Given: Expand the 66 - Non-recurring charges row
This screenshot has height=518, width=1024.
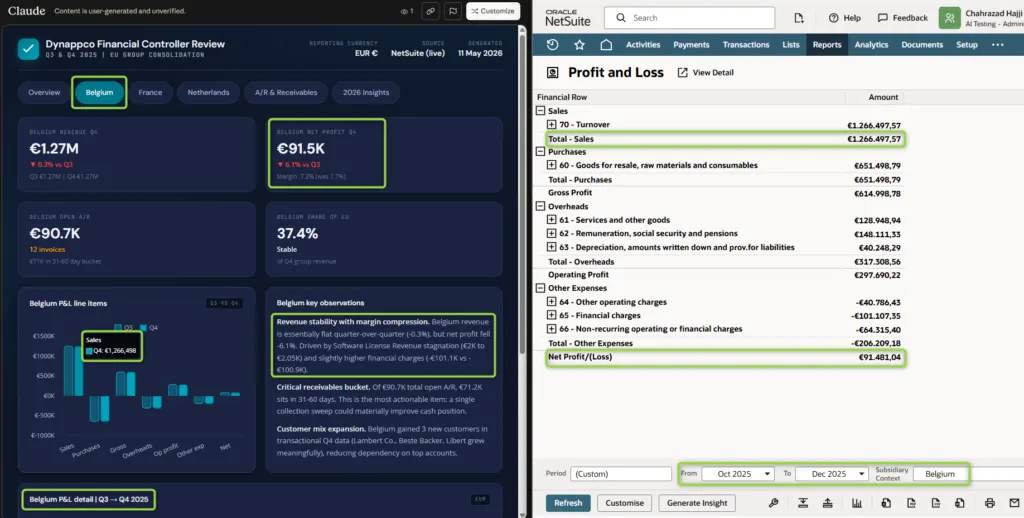Looking at the screenshot, I should click(x=551, y=329).
